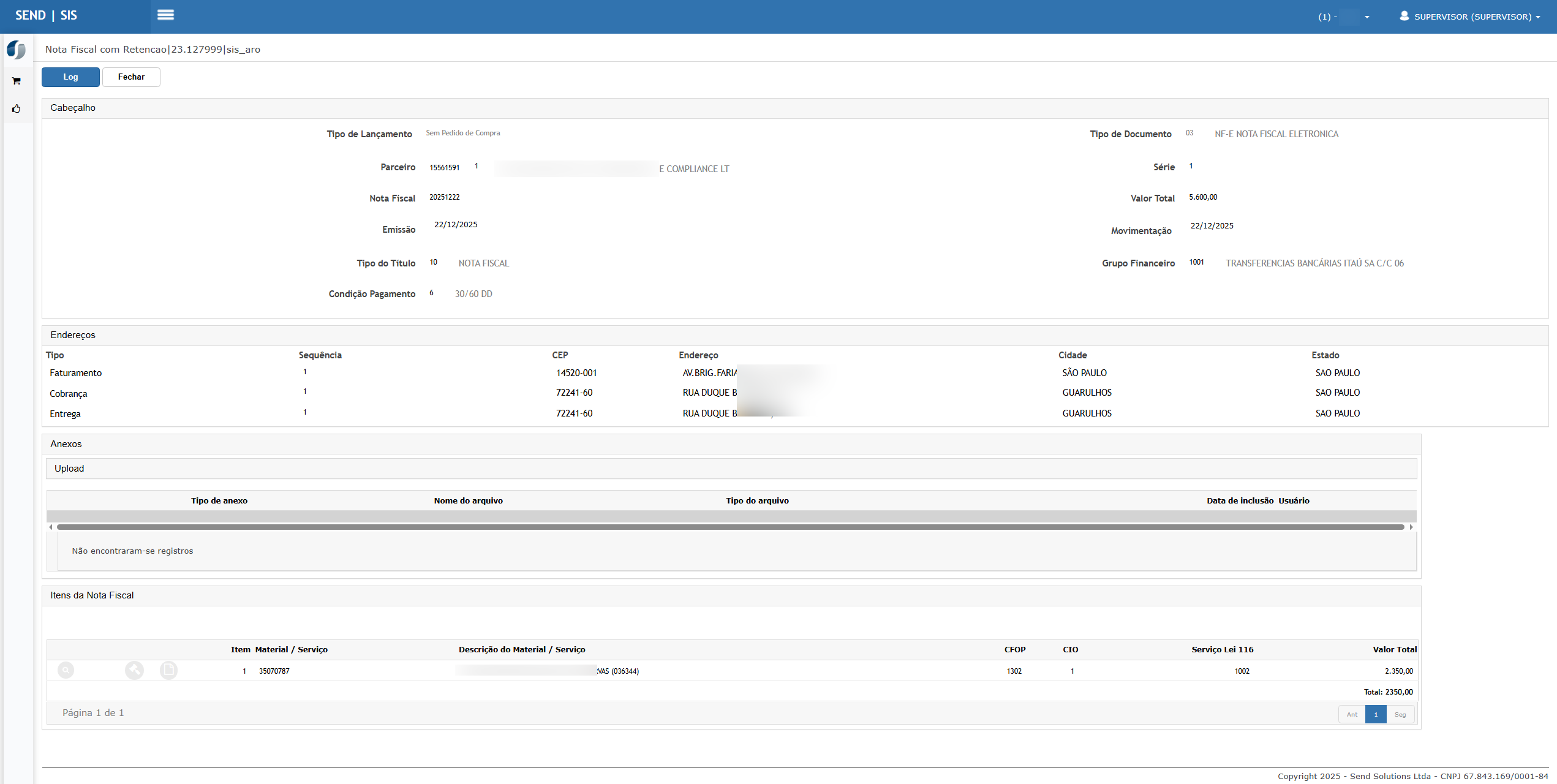Go to page 1 in pagination
Viewport: 1557px width, 784px height.
1376,714
